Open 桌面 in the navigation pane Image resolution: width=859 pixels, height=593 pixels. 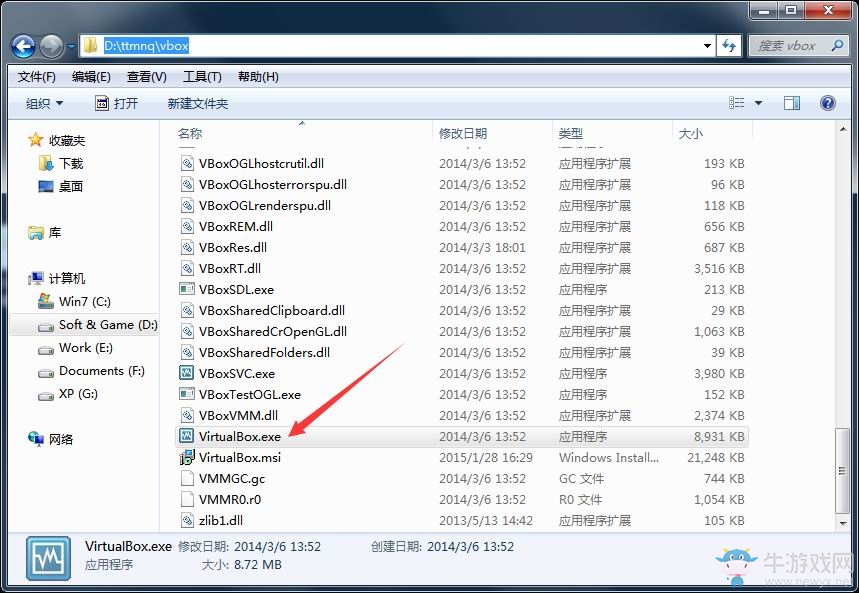point(71,186)
